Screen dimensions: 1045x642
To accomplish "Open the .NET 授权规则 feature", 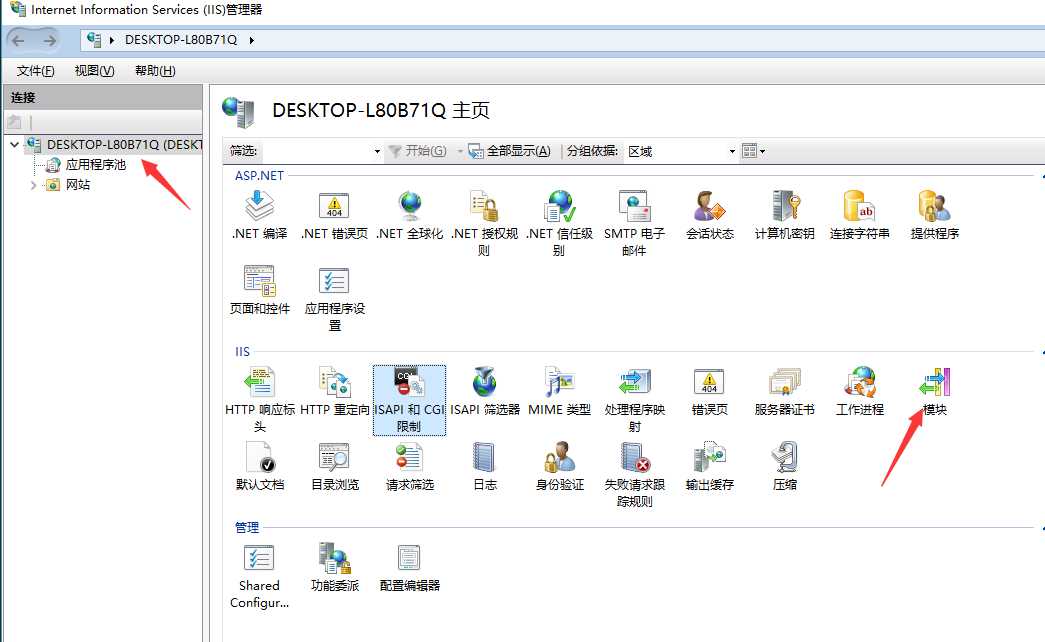I will click(485, 223).
